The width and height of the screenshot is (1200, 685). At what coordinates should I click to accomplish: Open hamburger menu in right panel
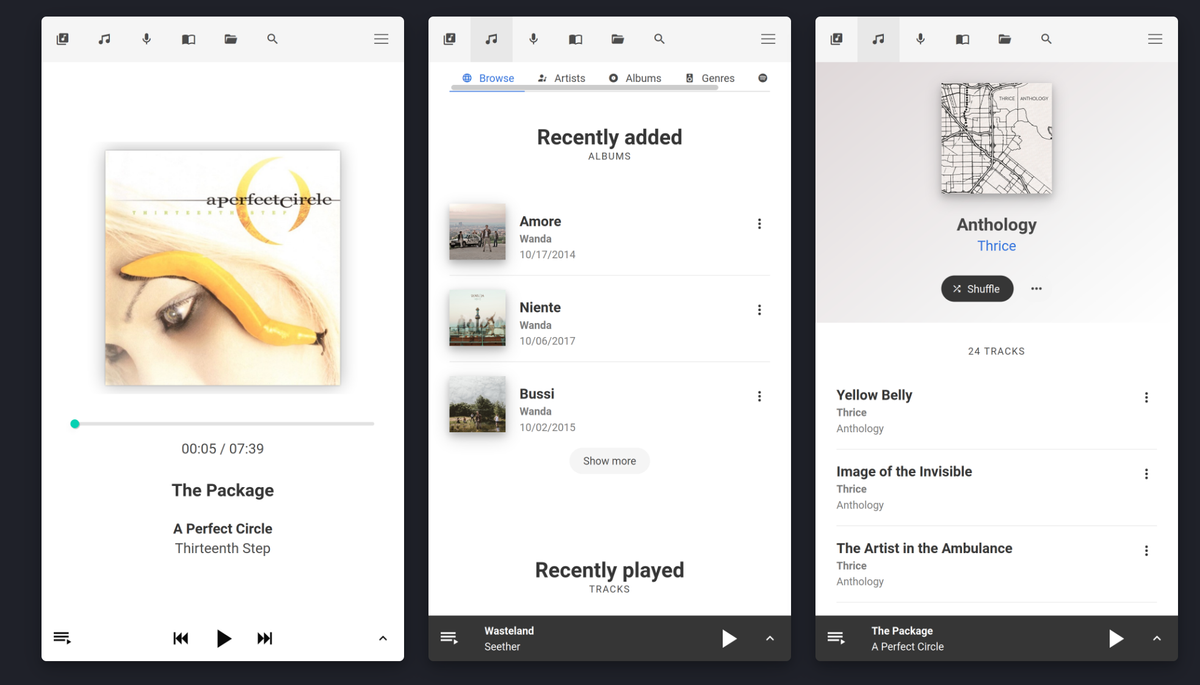pos(1155,39)
